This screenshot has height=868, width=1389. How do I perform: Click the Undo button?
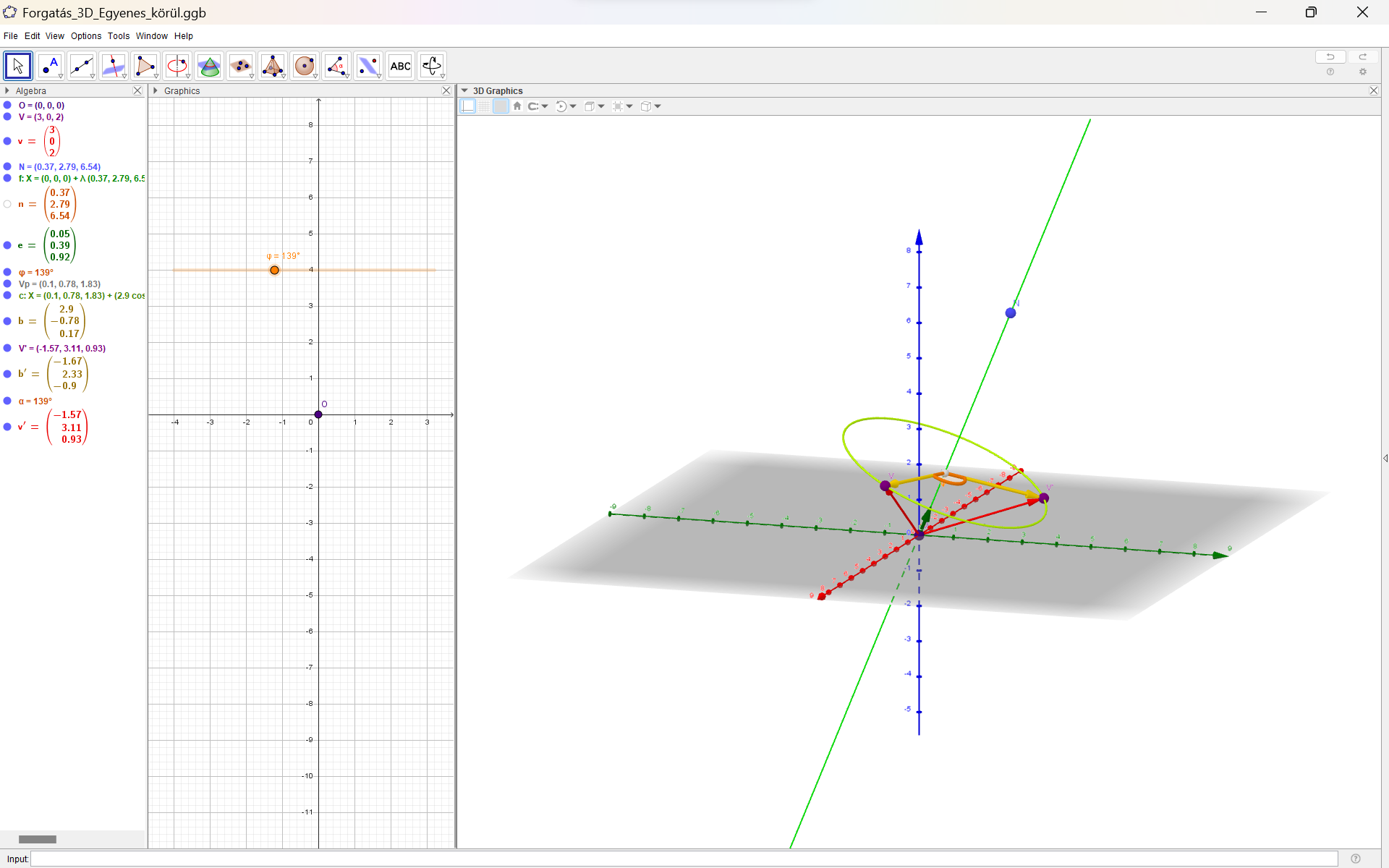[x=1330, y=57]
